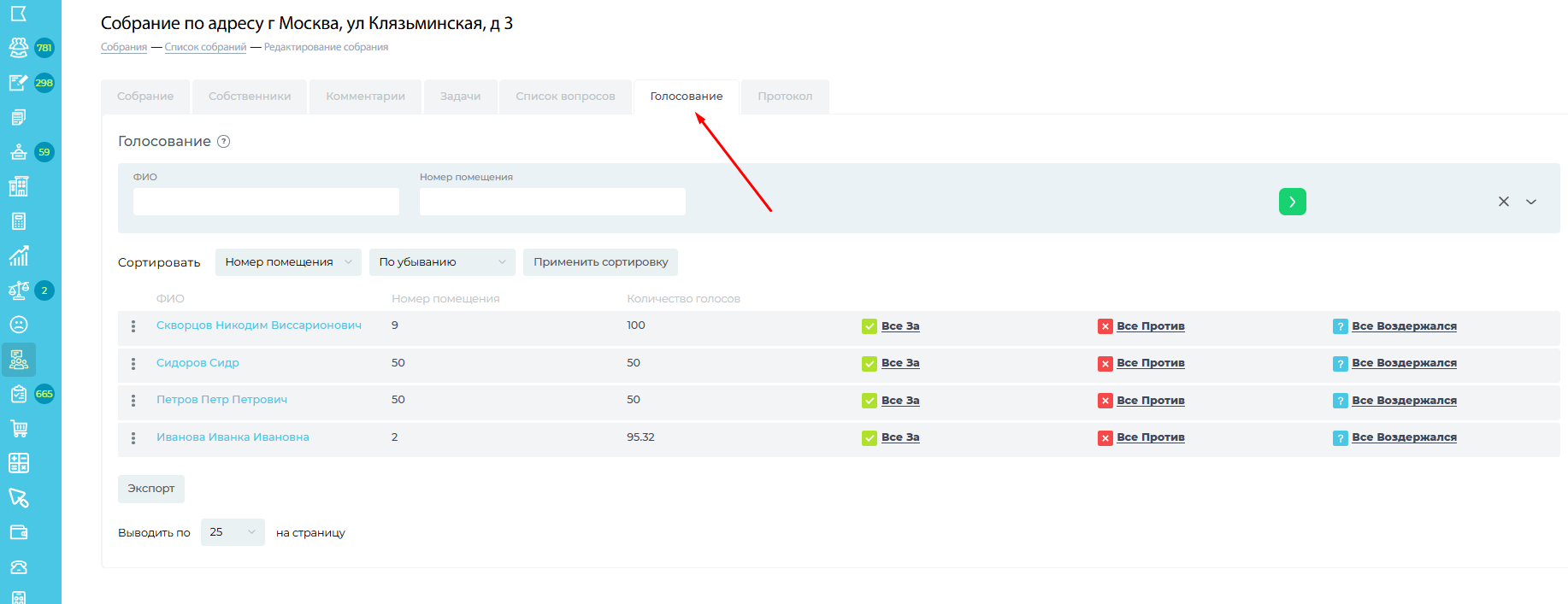
Task: Clear the filter with the X icon
Action: click(x=1503, y=202)
